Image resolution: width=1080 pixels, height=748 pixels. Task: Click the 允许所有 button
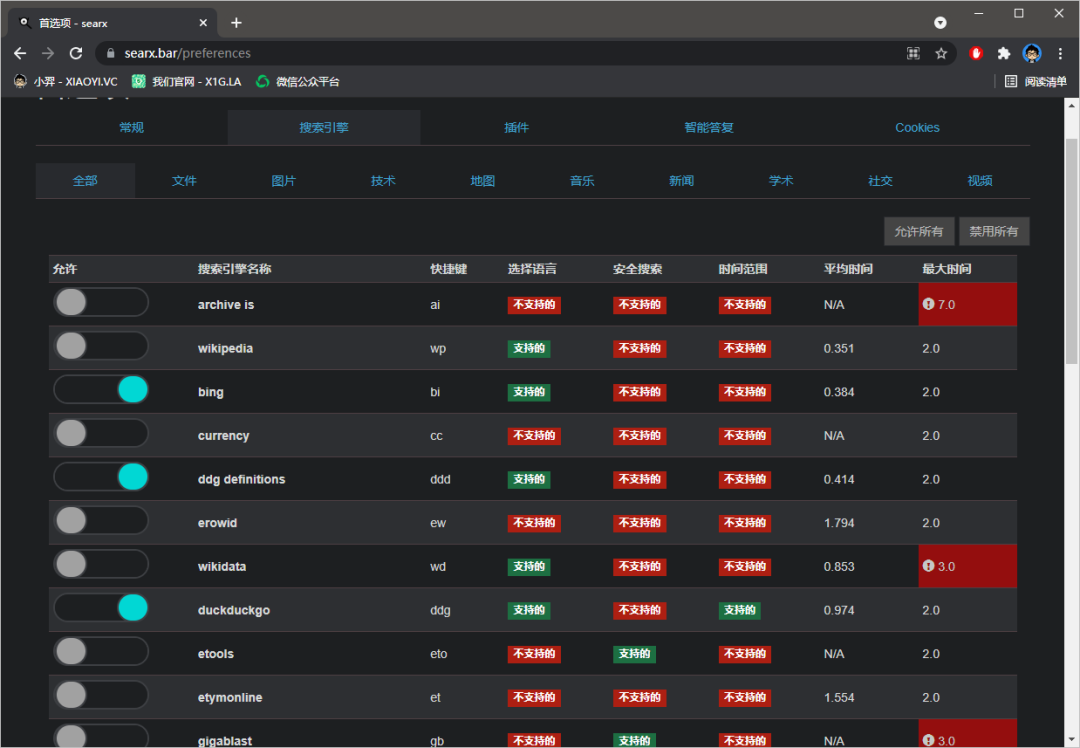[x=919, y=231]
